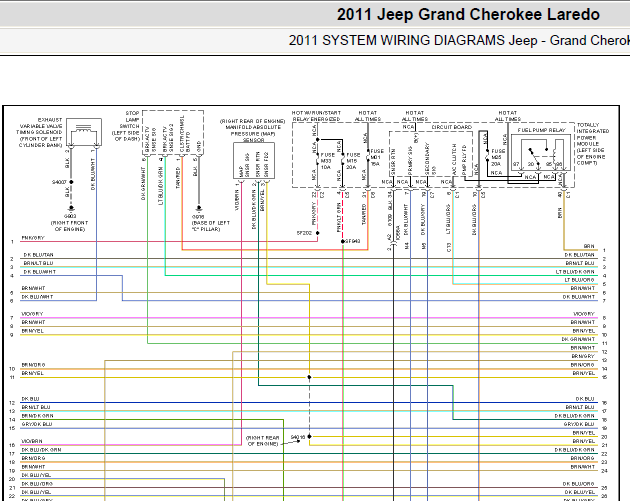Click the S4007 splice dot
Viewport: 630px width, 501px height.
(x=70, y=181)
